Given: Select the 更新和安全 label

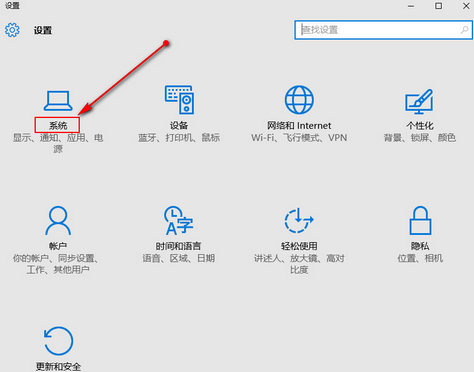Looking at the screenshot, I should click(x=58, y=367).
